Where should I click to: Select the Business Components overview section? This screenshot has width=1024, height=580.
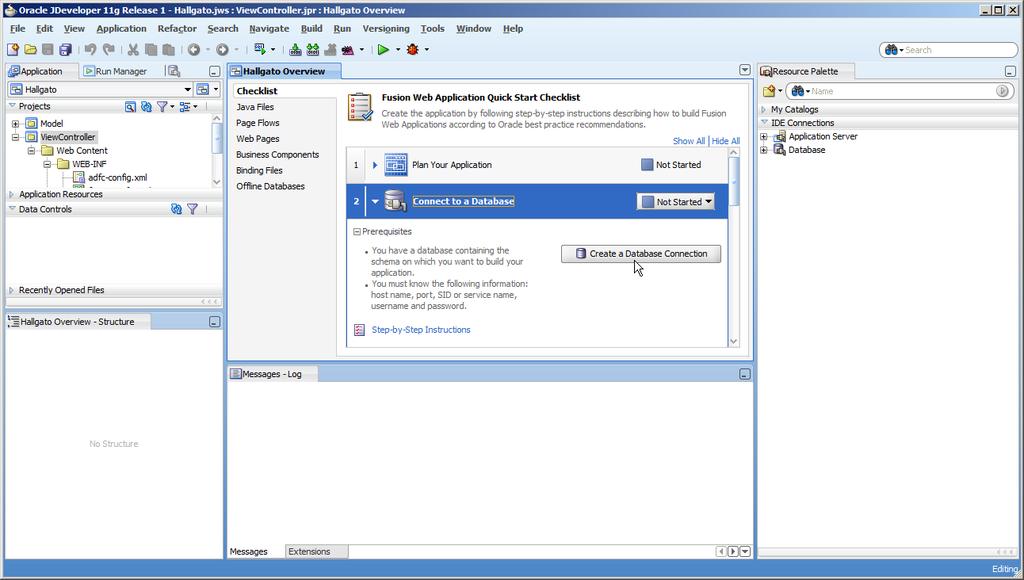click(278, 155)
